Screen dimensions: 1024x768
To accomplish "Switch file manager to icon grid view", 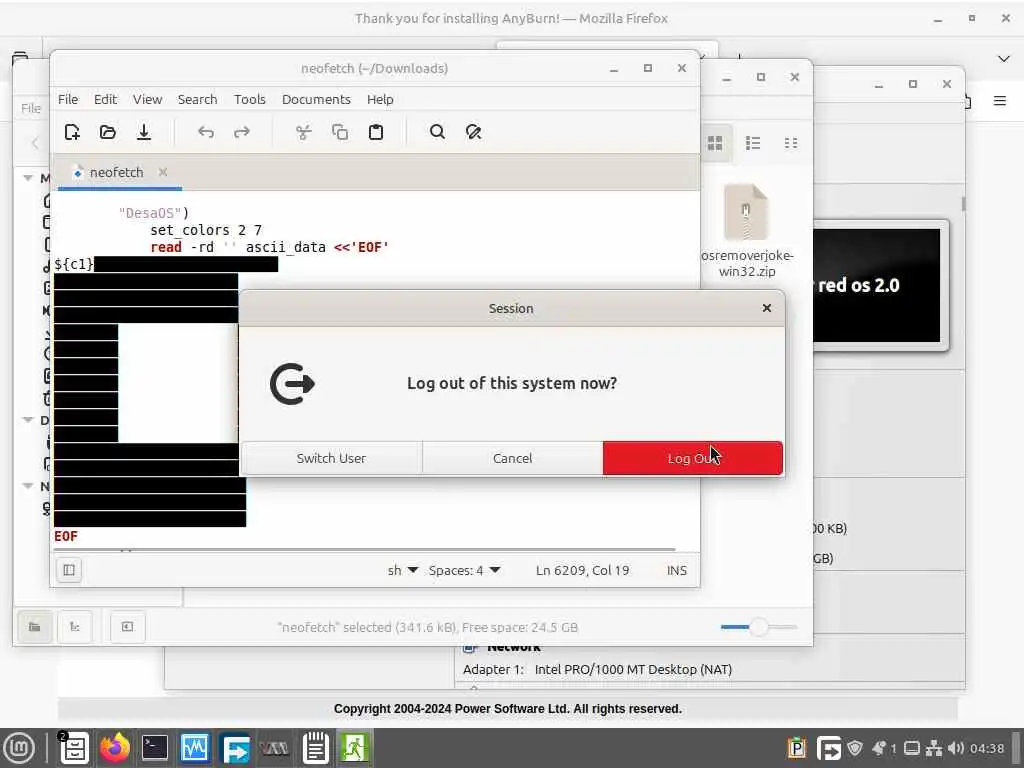I will click(x=715, y=143).
